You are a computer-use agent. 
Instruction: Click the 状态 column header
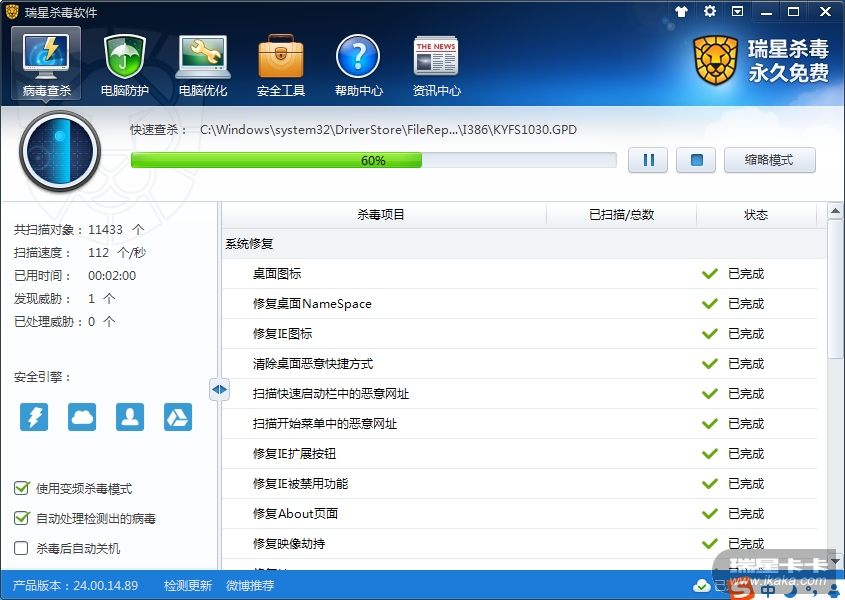click(x=756, y=215)
